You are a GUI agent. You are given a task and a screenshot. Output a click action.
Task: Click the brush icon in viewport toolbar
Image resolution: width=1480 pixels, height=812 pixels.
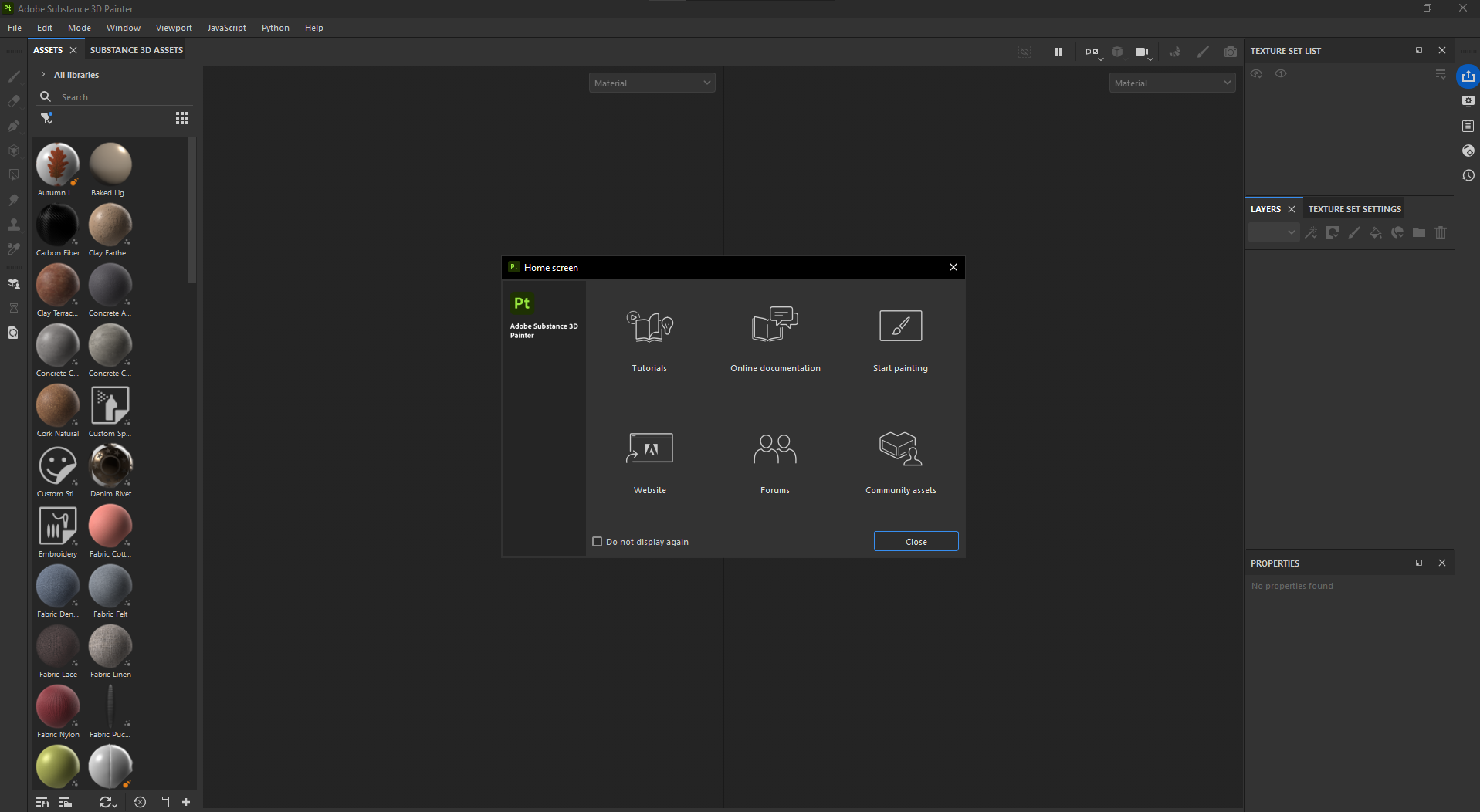(1202, 52)
